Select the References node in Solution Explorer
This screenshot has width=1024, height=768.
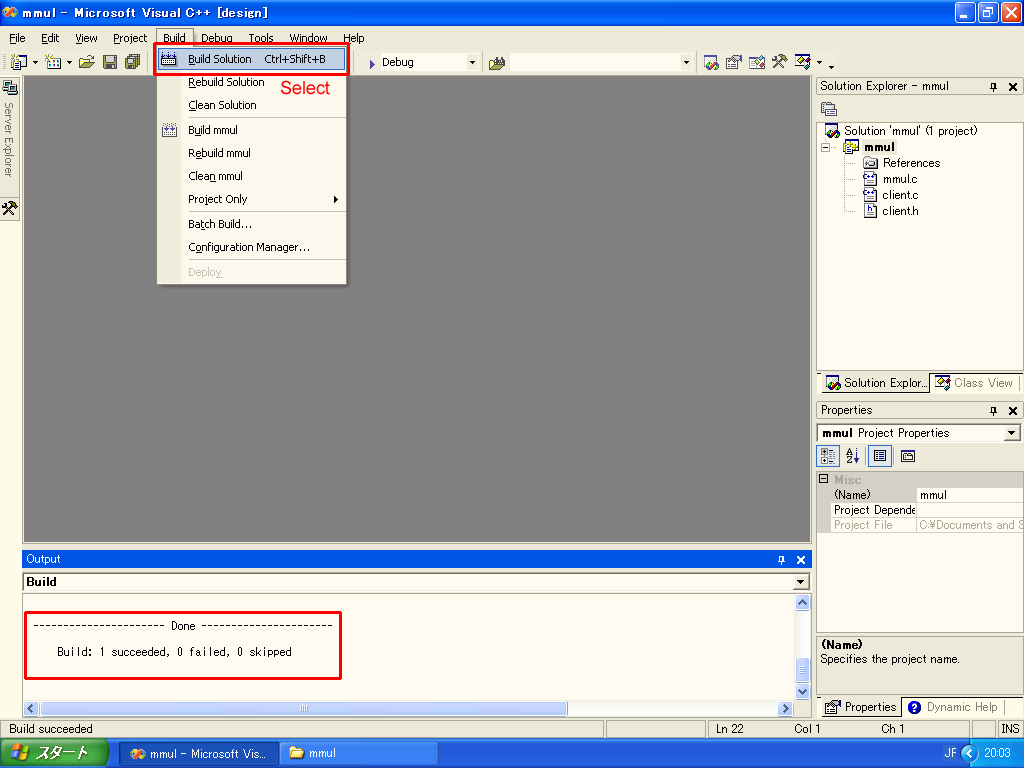912,163
